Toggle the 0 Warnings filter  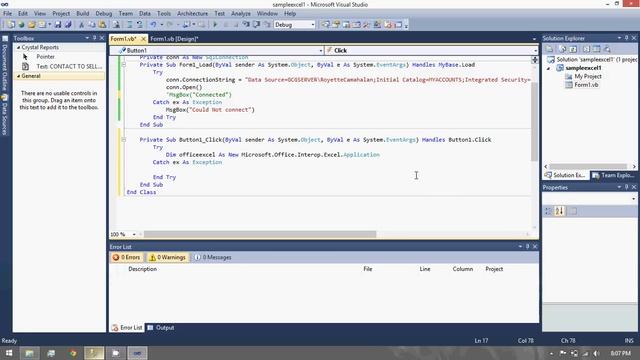[x=167, y=257]
